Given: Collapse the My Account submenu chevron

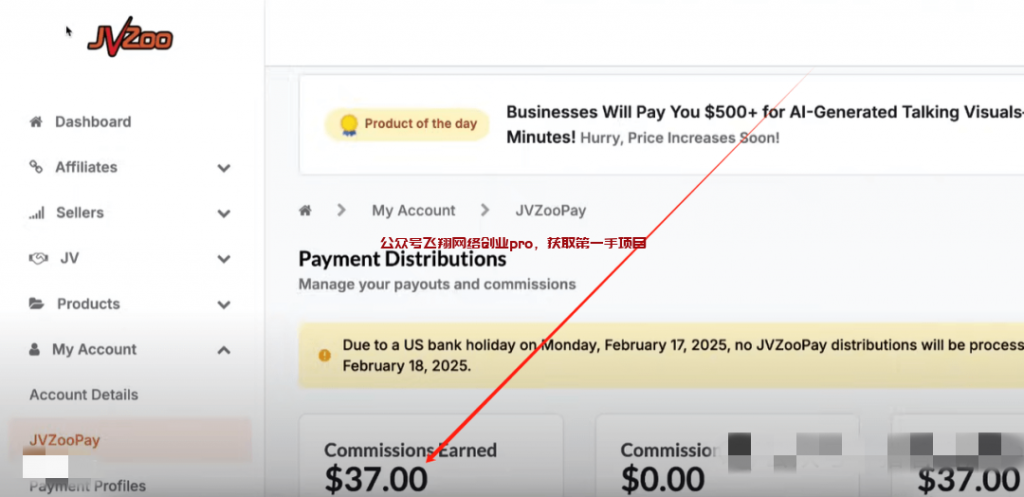Looking at the screenshot, I should (224, 350).
